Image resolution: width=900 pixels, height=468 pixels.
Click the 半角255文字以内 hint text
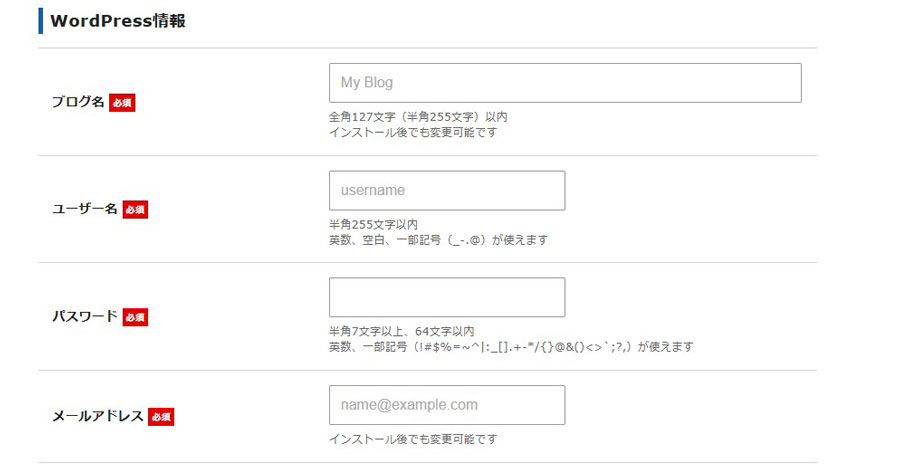373,224
